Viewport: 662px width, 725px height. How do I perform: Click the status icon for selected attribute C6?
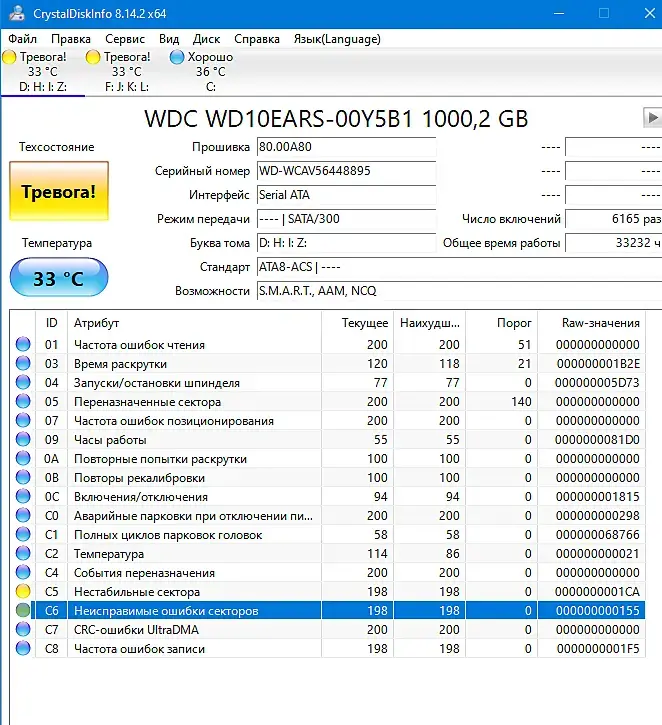(x=23, y=610)
